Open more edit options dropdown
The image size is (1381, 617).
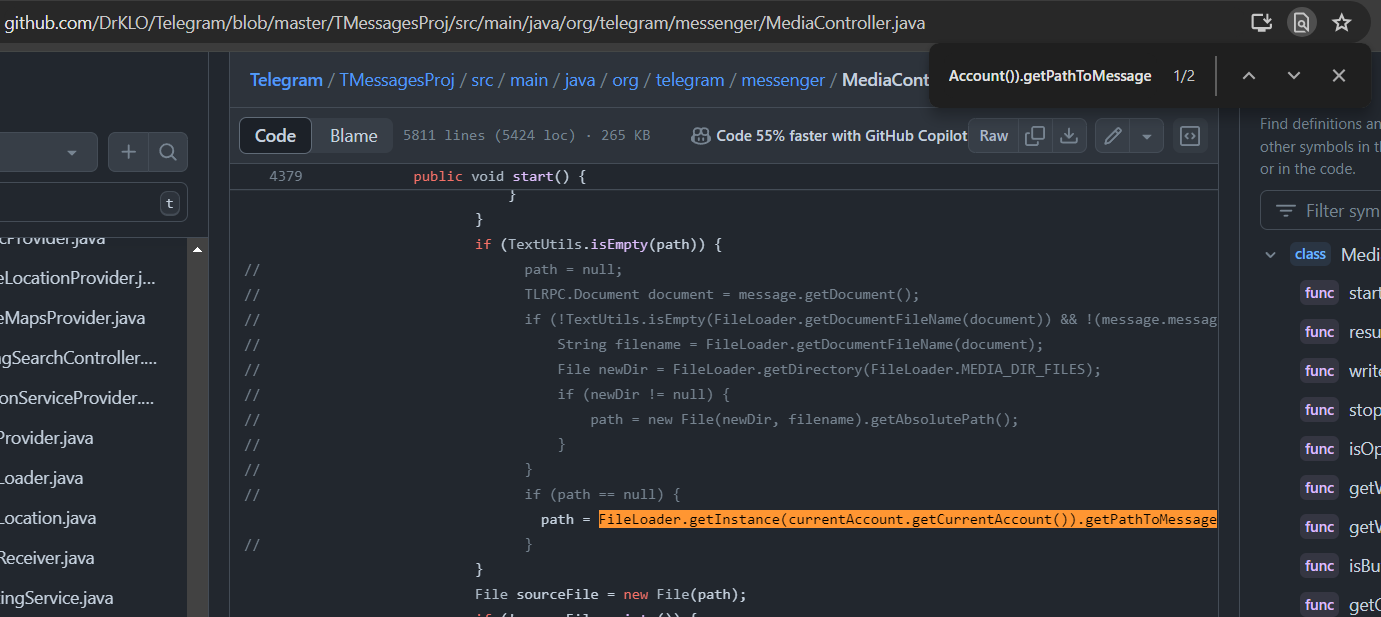point(1147,136)
